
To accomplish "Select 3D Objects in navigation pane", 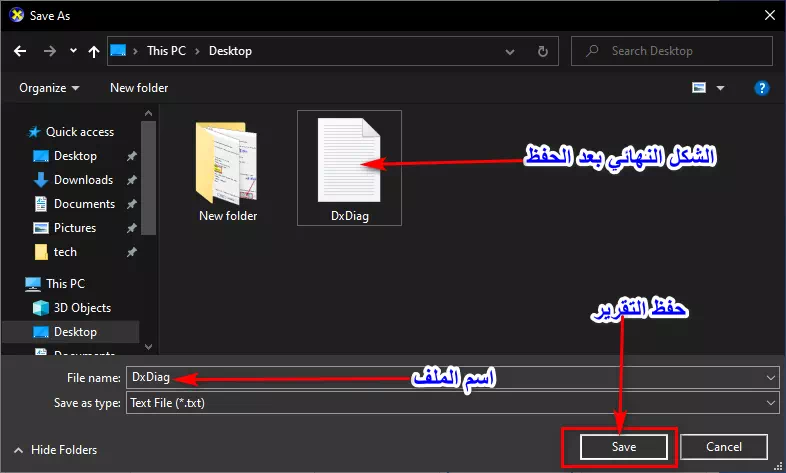I will point(82,308).
